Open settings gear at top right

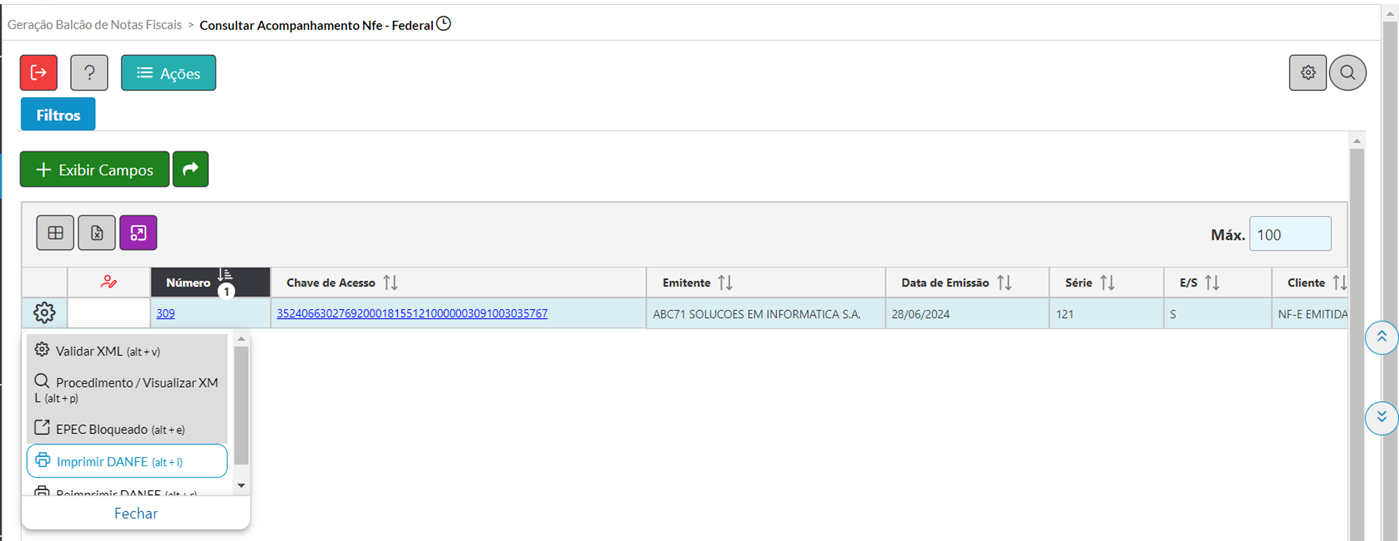click(x=1308, y=72)
